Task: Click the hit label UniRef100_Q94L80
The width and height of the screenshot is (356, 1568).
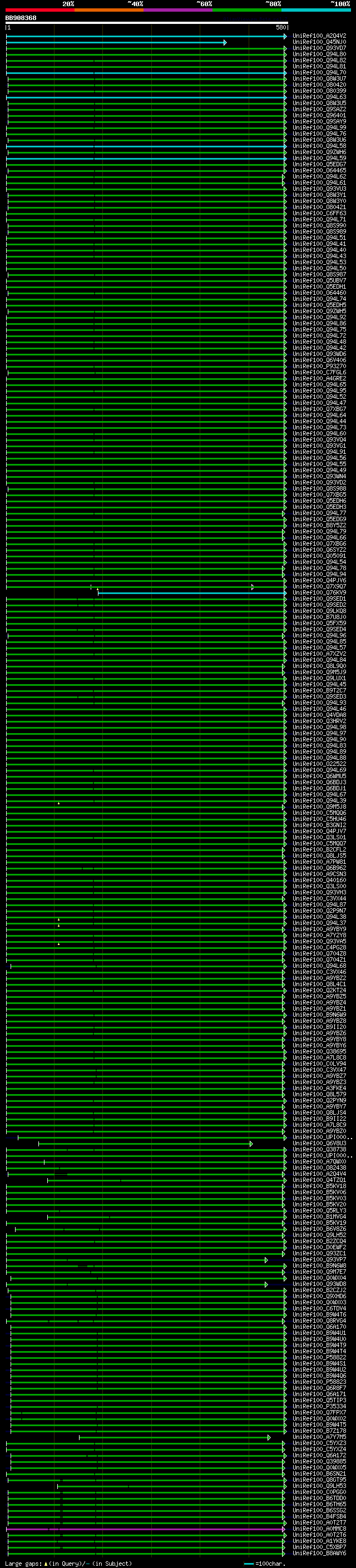Action: tap(319, 54)
